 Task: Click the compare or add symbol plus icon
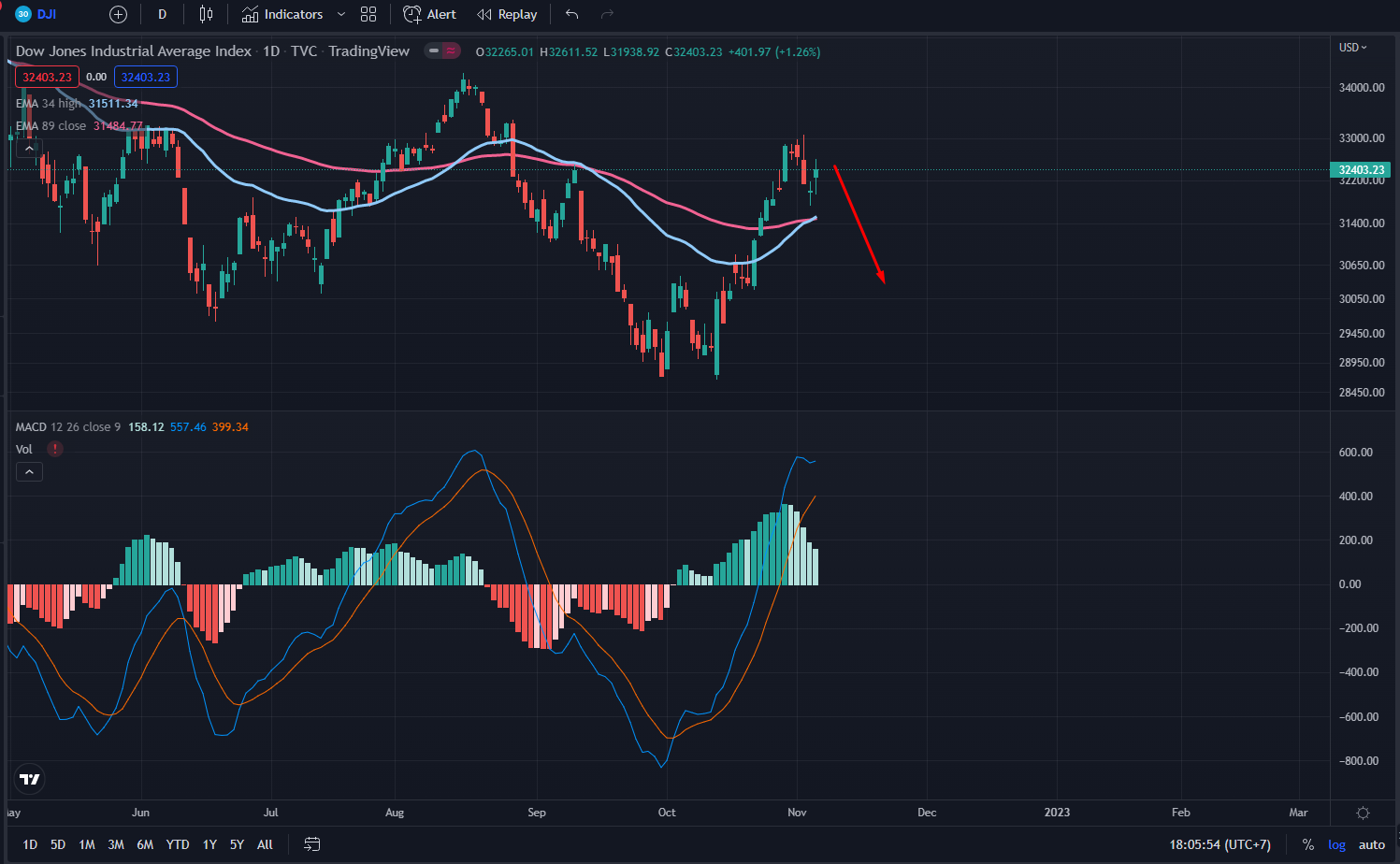coord(118,14)
